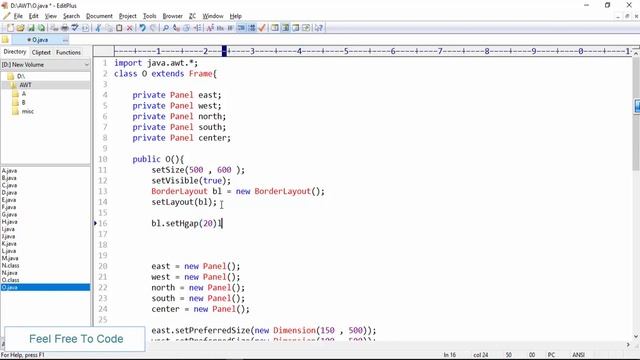Save the document with the Save icon

31,28
